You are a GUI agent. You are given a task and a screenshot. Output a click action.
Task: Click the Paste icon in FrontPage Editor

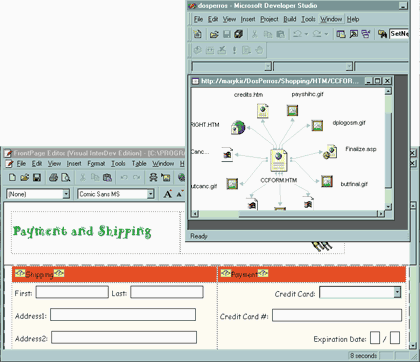[x=107, y=177]
